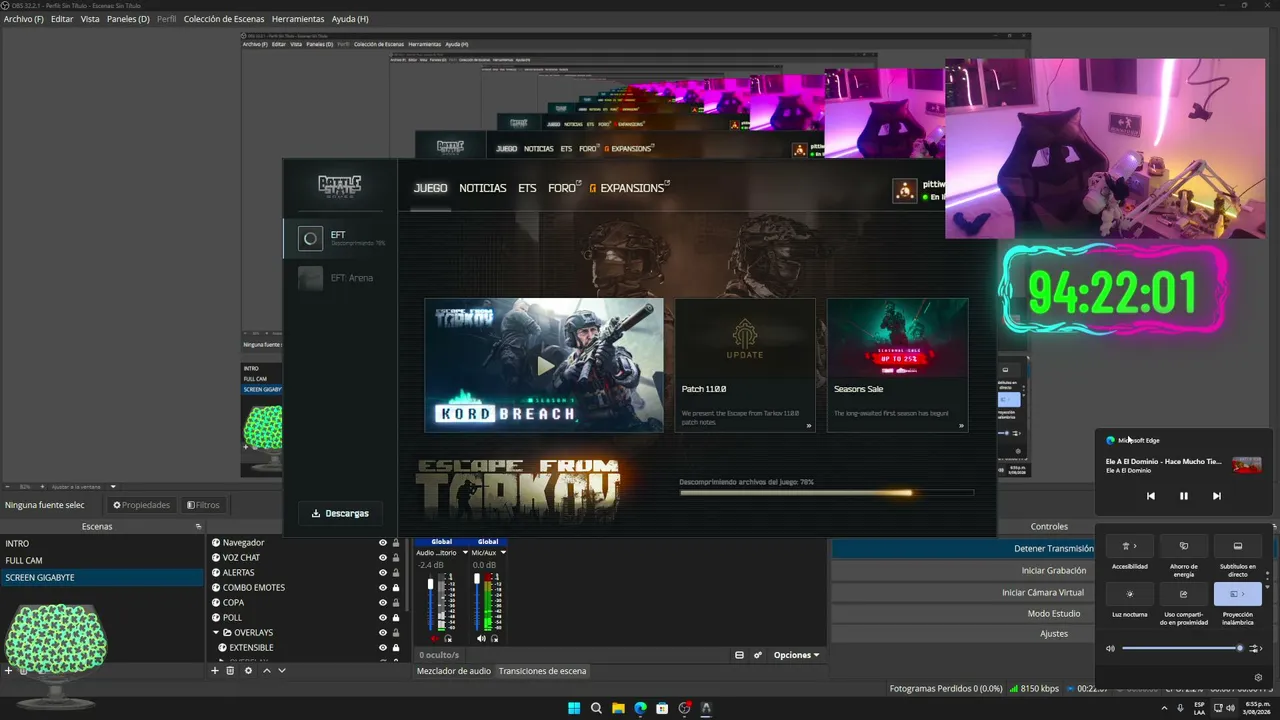Toggle visibility of the Navegador source
Screen dimensions: 1280x720
382,543
